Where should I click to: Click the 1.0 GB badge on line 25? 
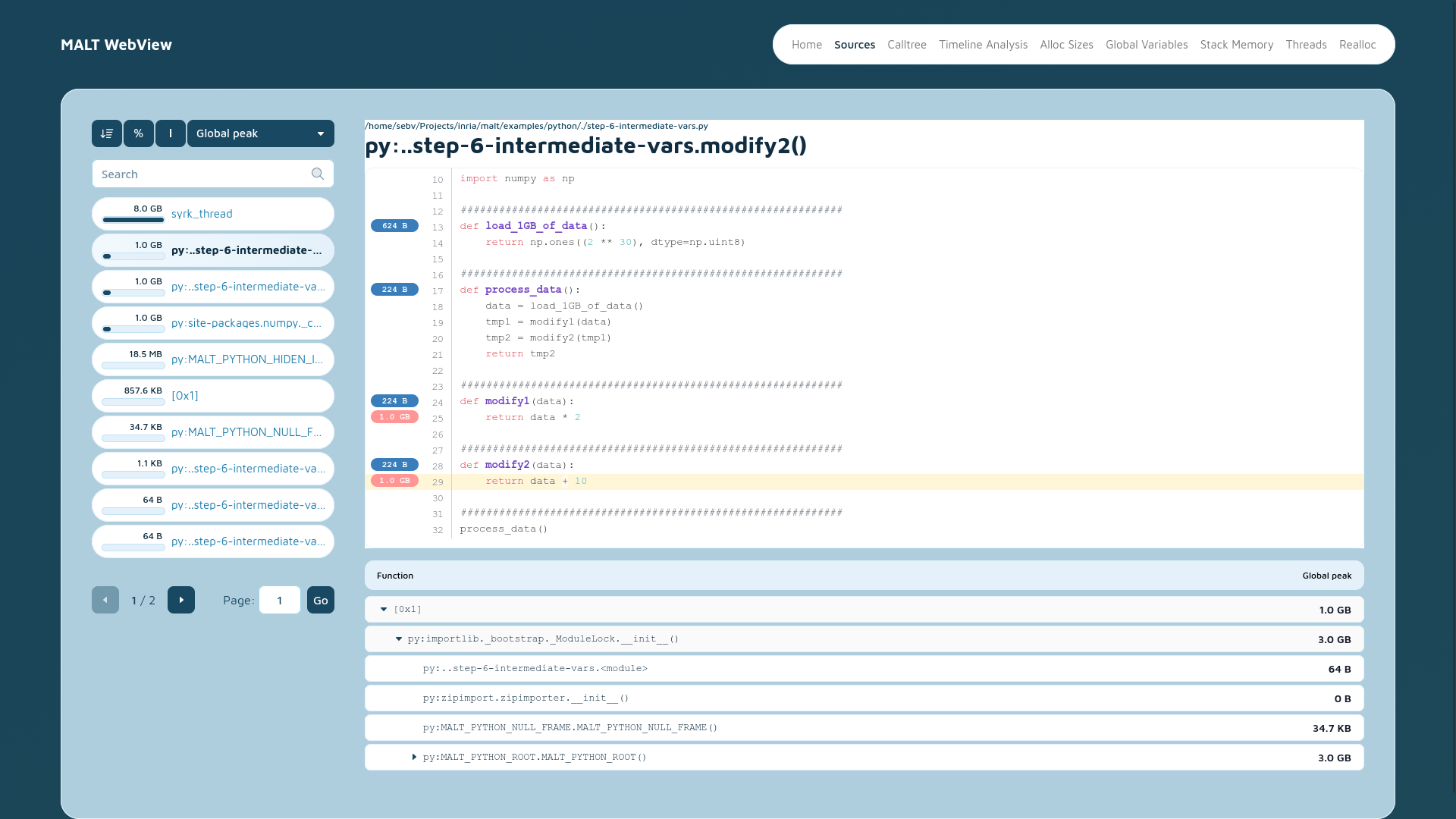pyautogui.click(x=394, y=417)
